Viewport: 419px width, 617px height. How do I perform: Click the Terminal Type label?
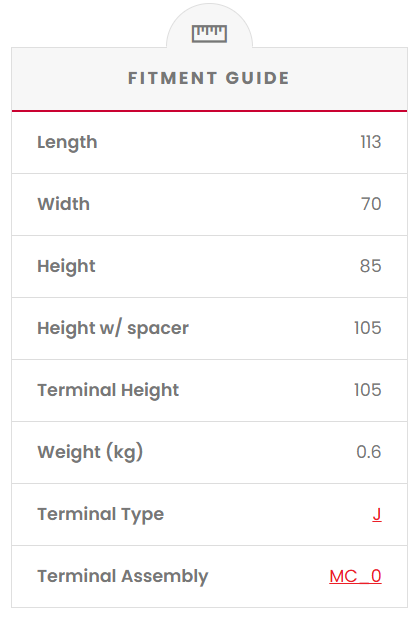click(x=101, y=514)
